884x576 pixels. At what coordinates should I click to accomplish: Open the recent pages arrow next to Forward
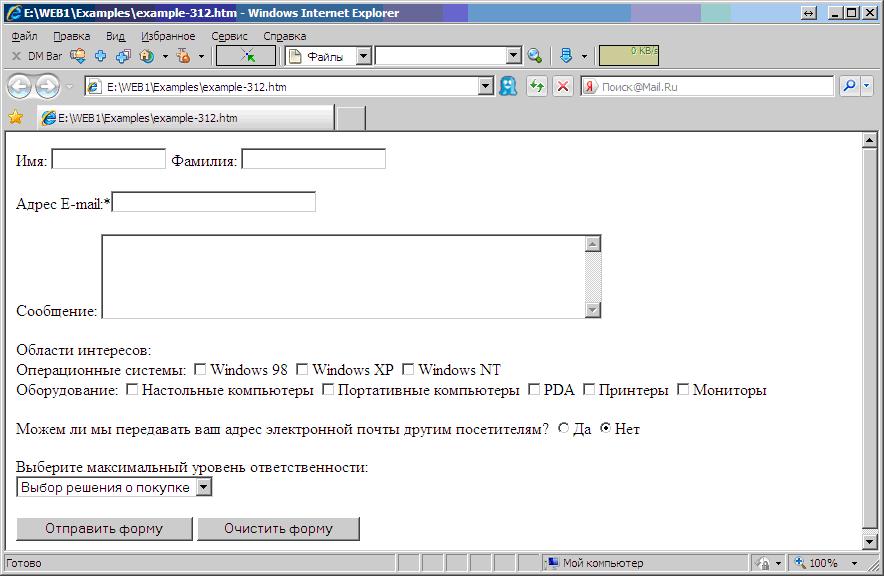(x=69, y=87)
